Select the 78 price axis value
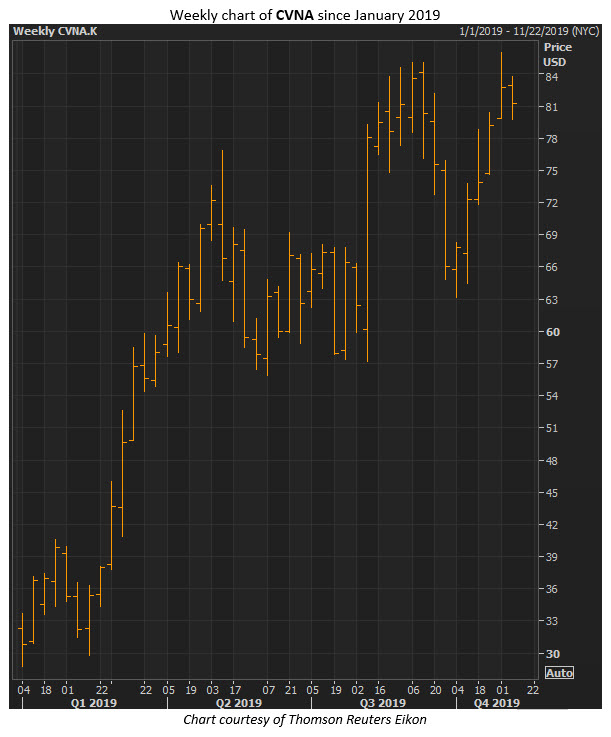Image resolution: width=611 pixels, height=737 pixels. (x=551, y=139)
